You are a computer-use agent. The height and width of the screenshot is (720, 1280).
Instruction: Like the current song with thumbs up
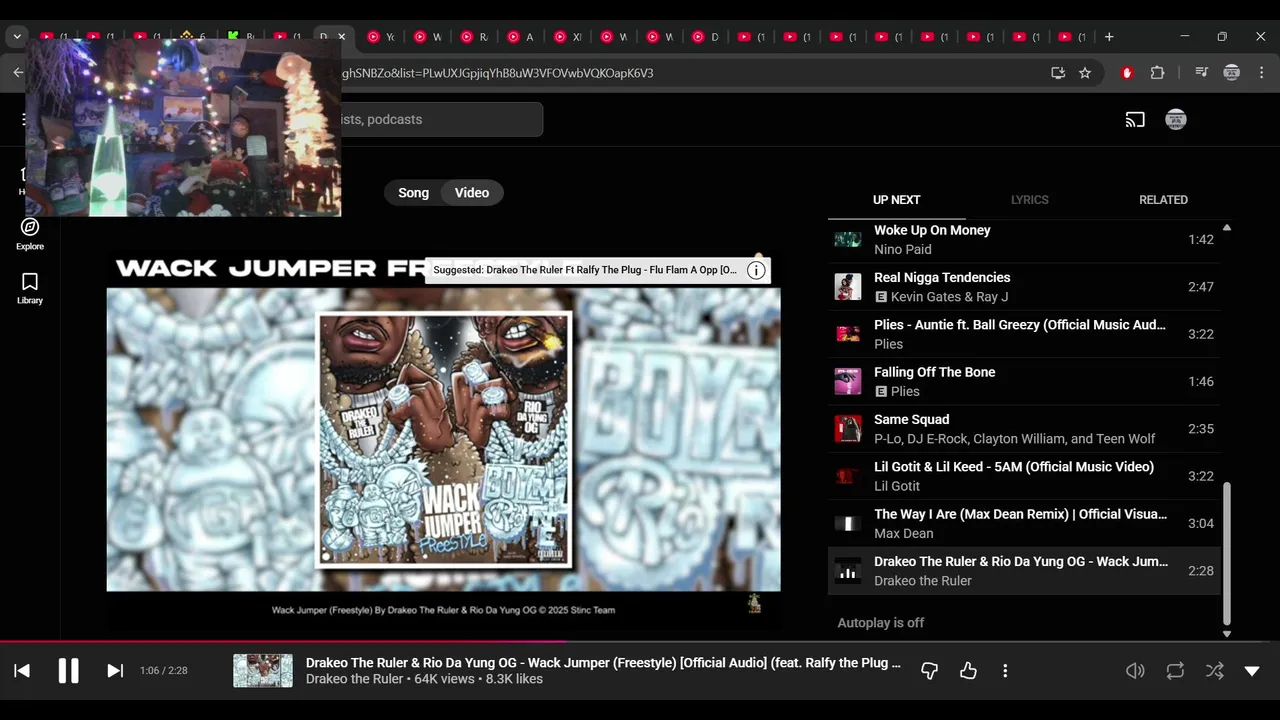[968, 671]
